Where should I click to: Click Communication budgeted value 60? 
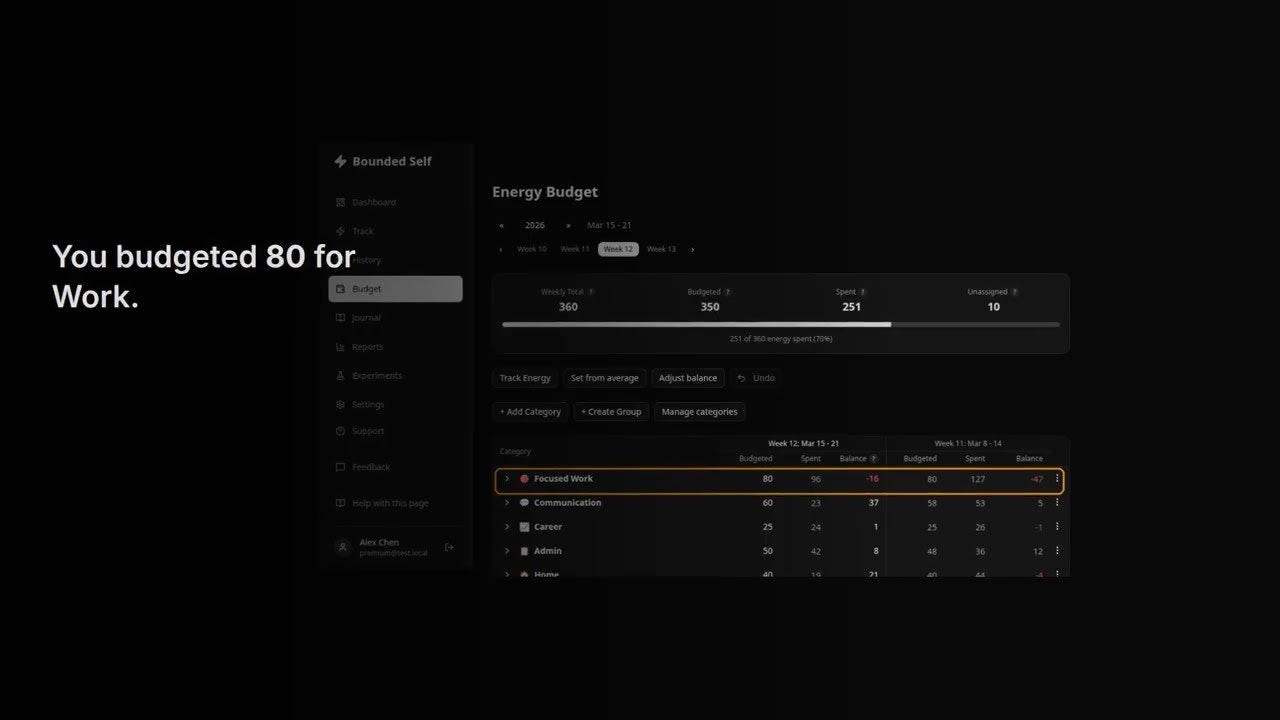point(768,503)
